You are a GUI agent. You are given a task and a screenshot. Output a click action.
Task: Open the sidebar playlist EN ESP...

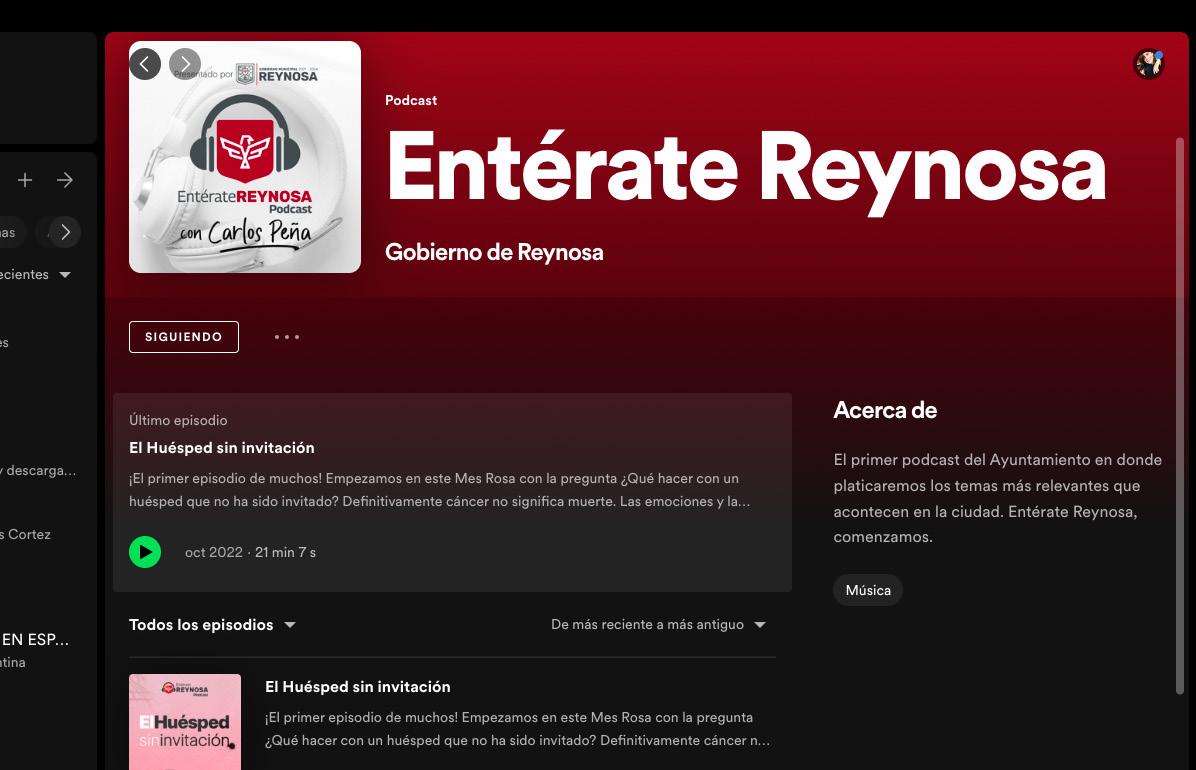(35, 640)
